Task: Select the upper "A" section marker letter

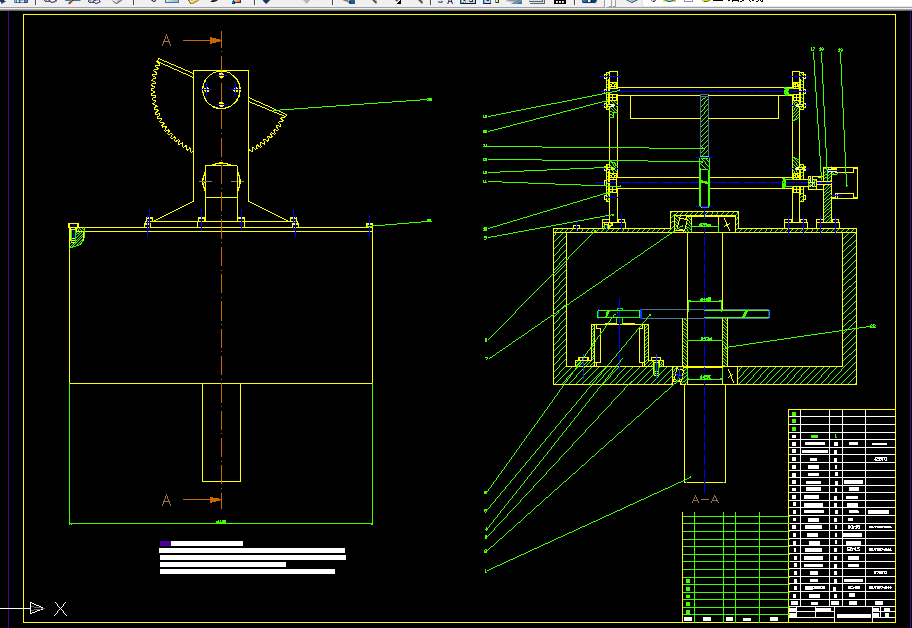Action: [166, 40]
